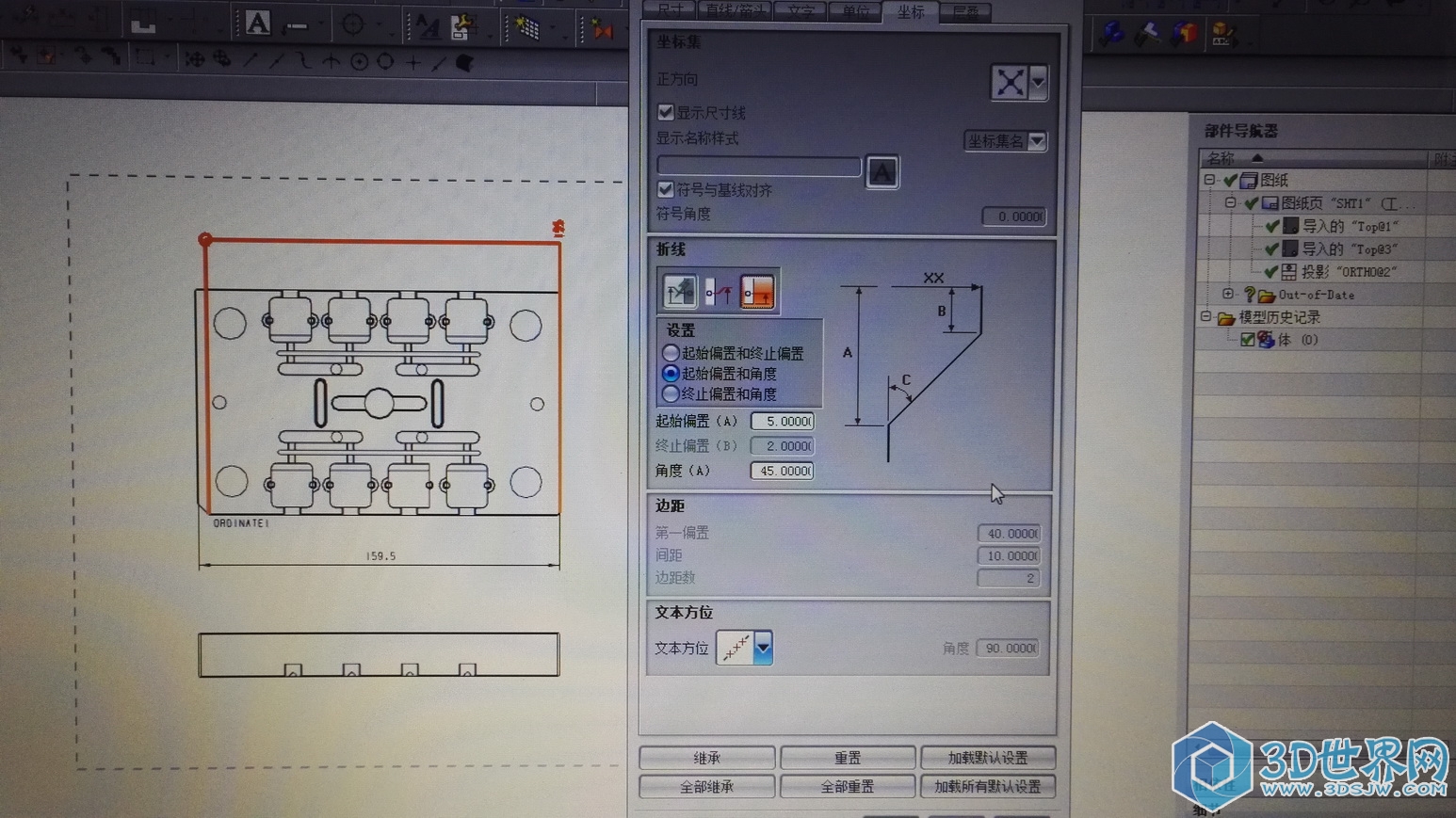The image size is (1456, 818).
Task: Choose the orange highlighted dogleg style icon
Action: click(757, 292)
